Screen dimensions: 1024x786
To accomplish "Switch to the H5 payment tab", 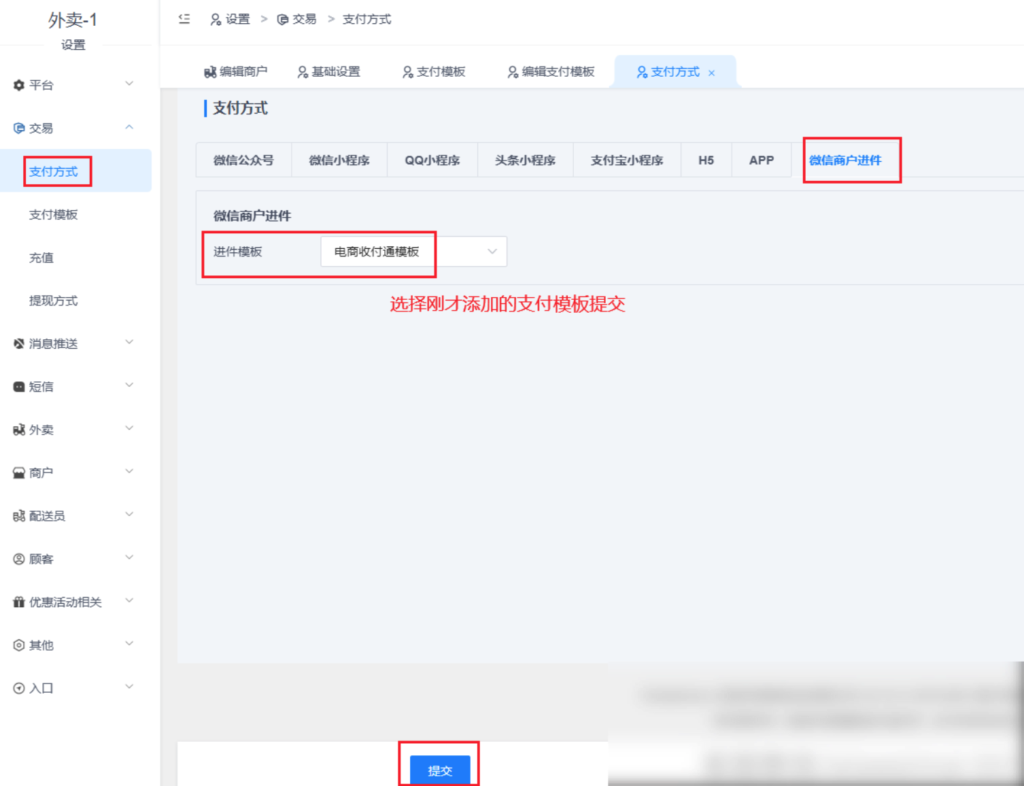I will tap(706, 160).
